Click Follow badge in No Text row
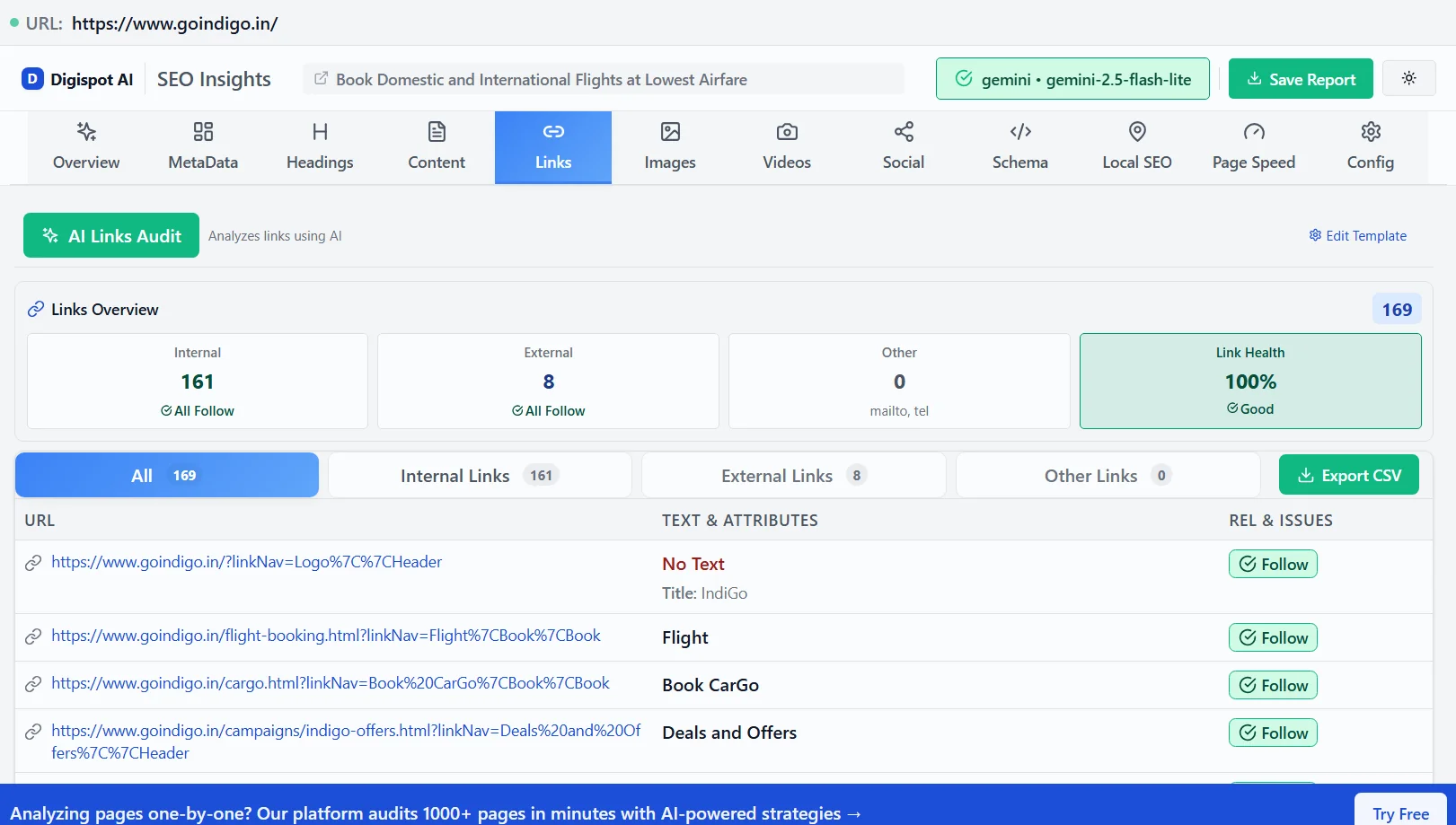 tap(1273, 564)
